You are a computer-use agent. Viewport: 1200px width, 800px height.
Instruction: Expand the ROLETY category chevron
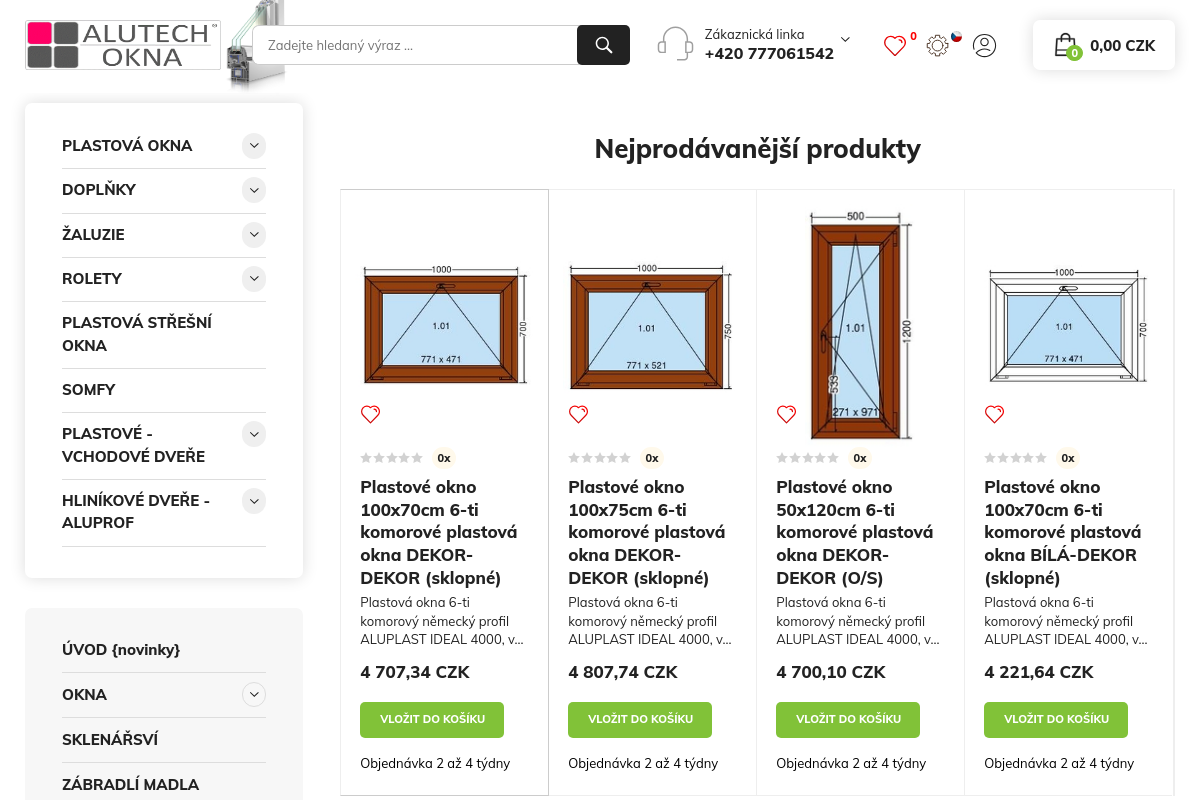254,278
